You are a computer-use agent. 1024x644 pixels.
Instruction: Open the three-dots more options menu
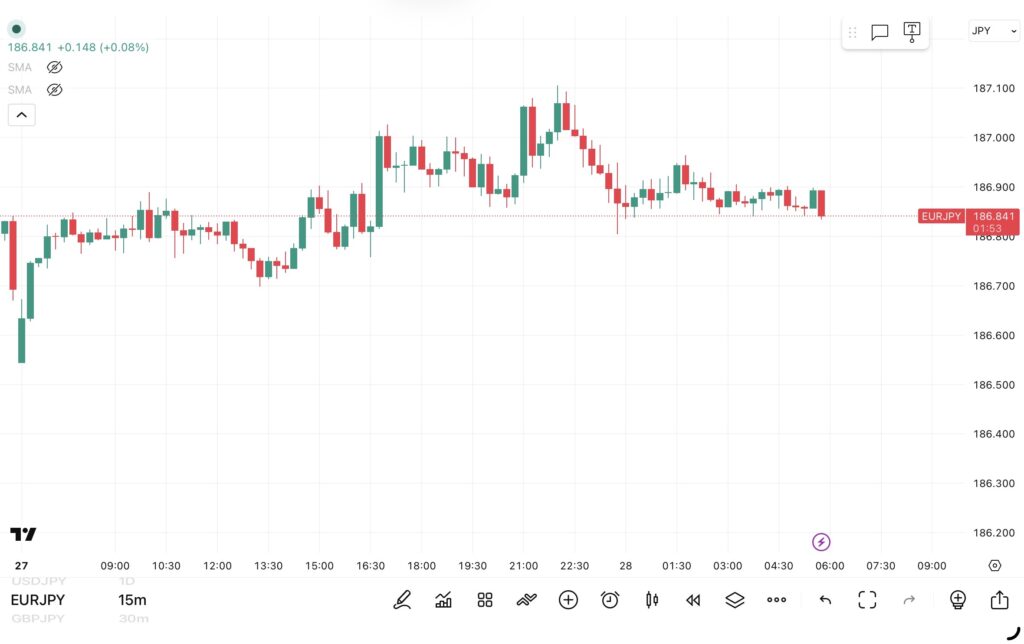click(x=777, y=600)
